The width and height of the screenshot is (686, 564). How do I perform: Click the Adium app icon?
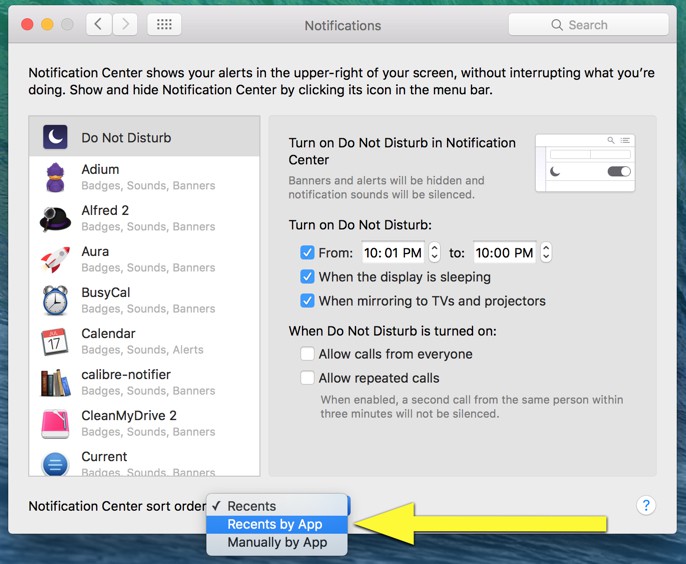tap(55, 178)
